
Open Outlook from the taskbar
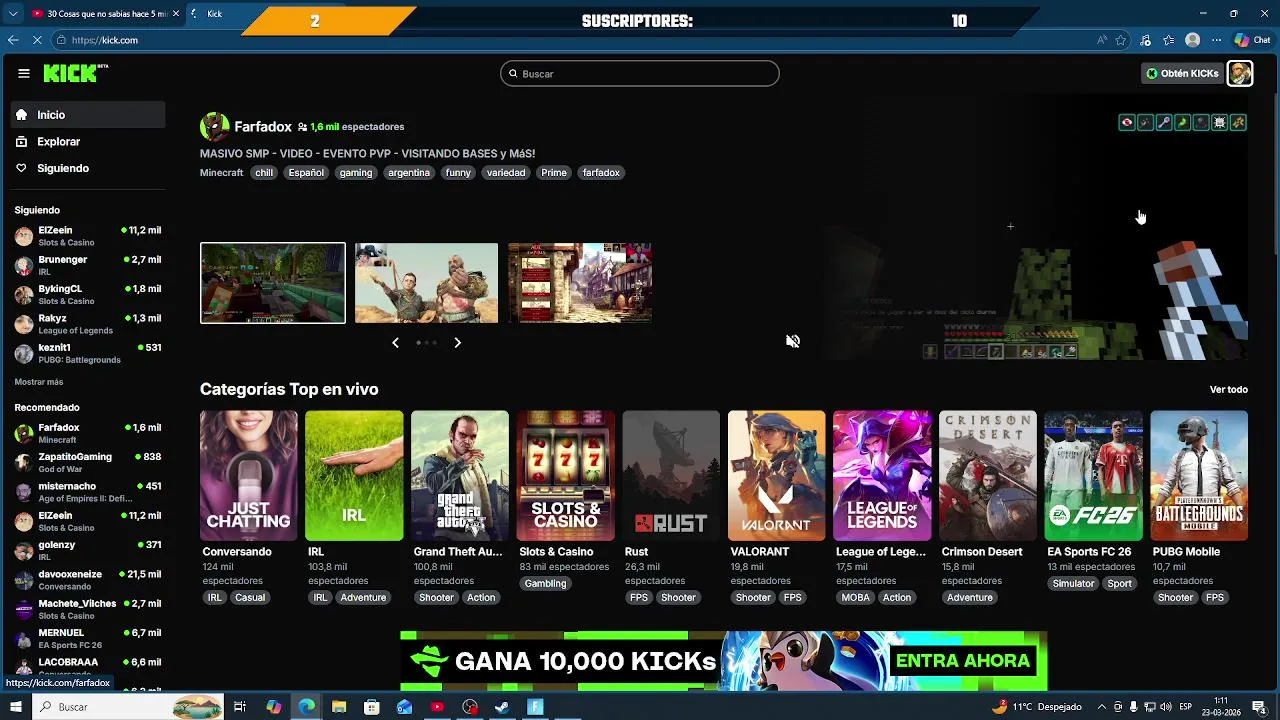pos(404,707)
